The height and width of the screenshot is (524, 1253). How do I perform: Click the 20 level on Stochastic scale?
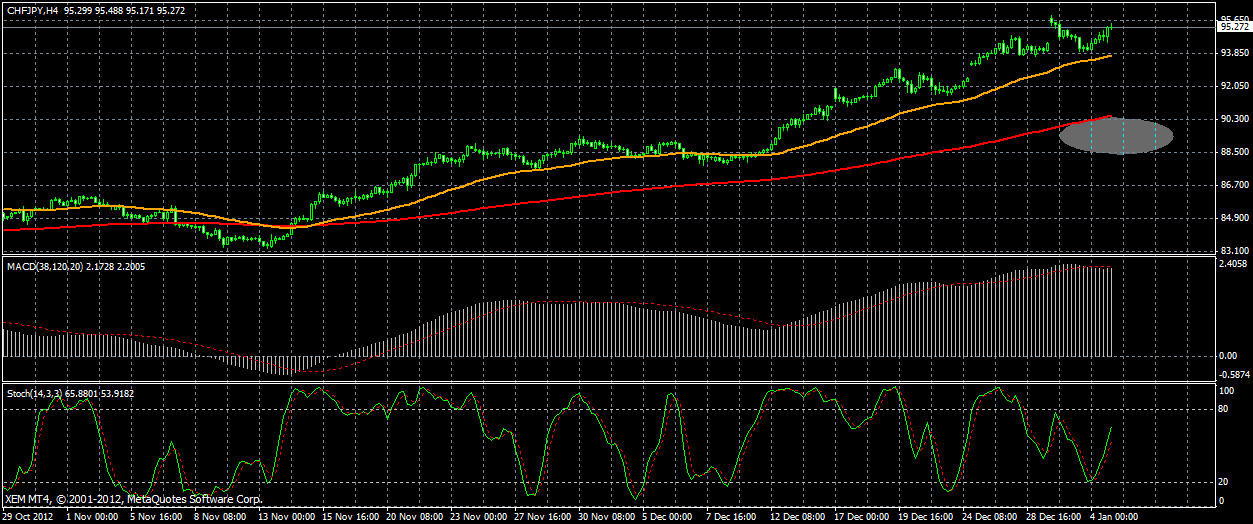(x=1224, y=481)
